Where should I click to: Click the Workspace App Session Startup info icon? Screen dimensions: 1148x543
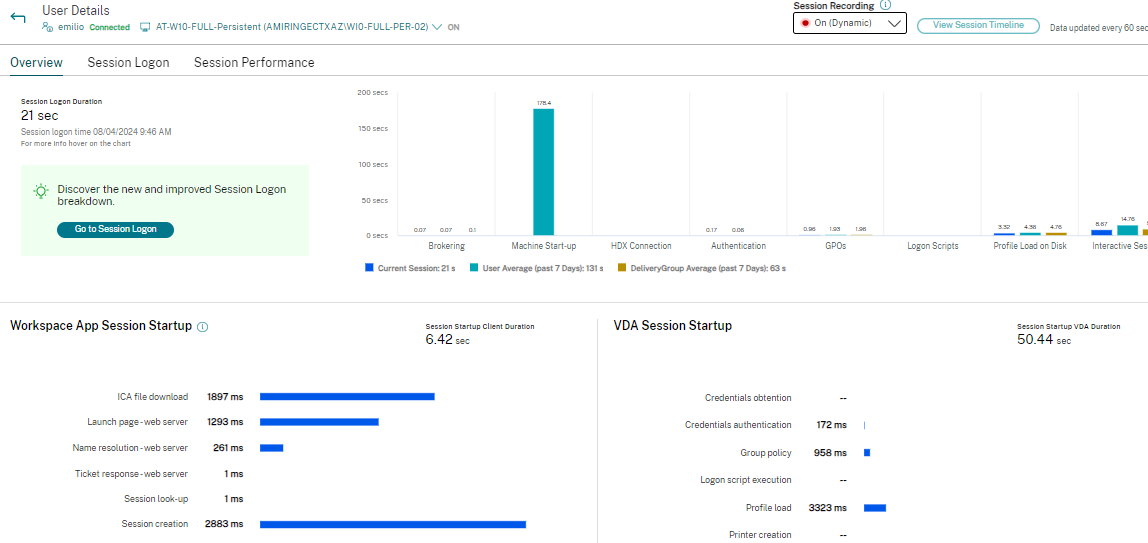click(203, 327)
